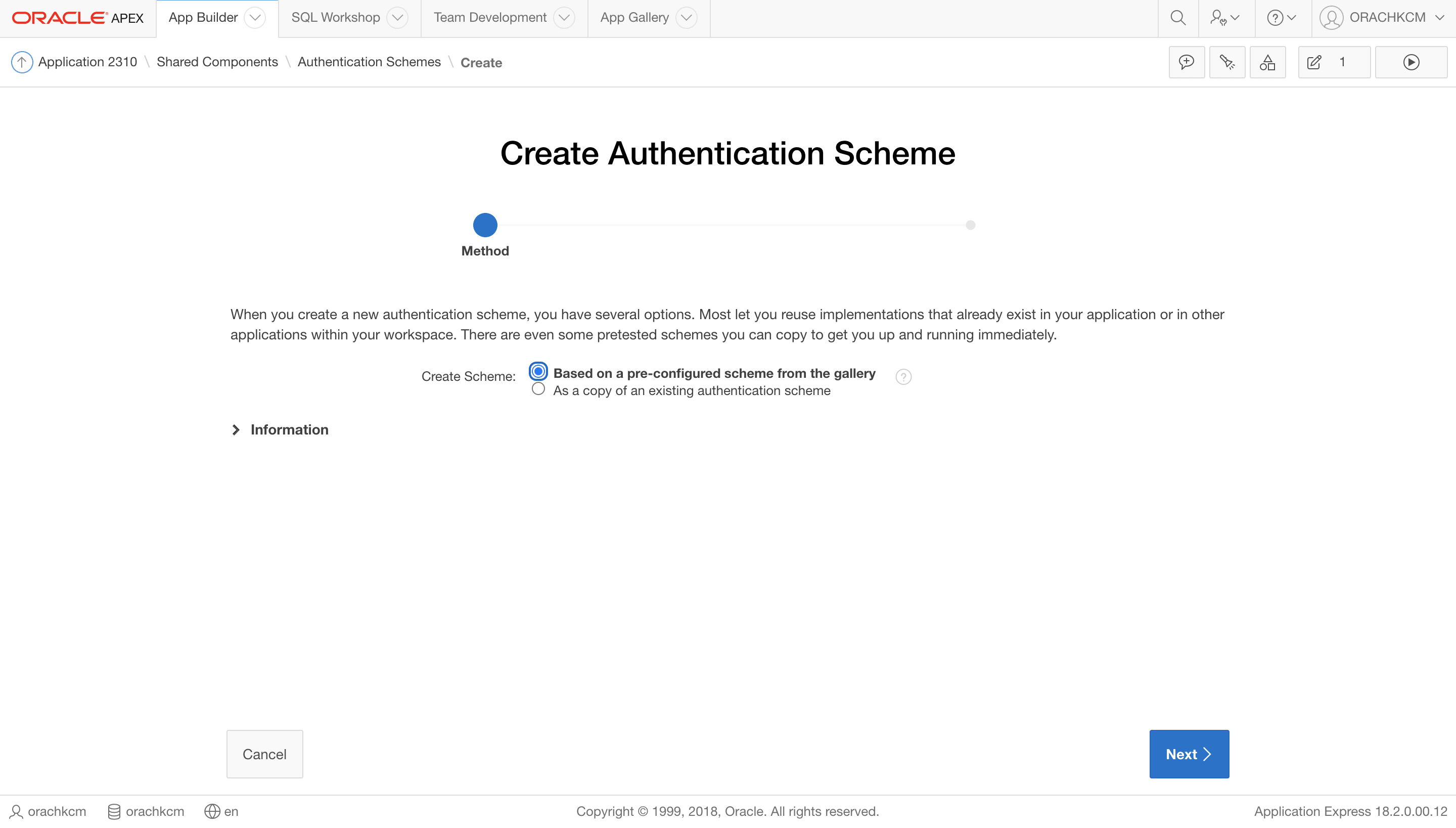Click the Edit Page 1 pencil button

coord(1333,62)
